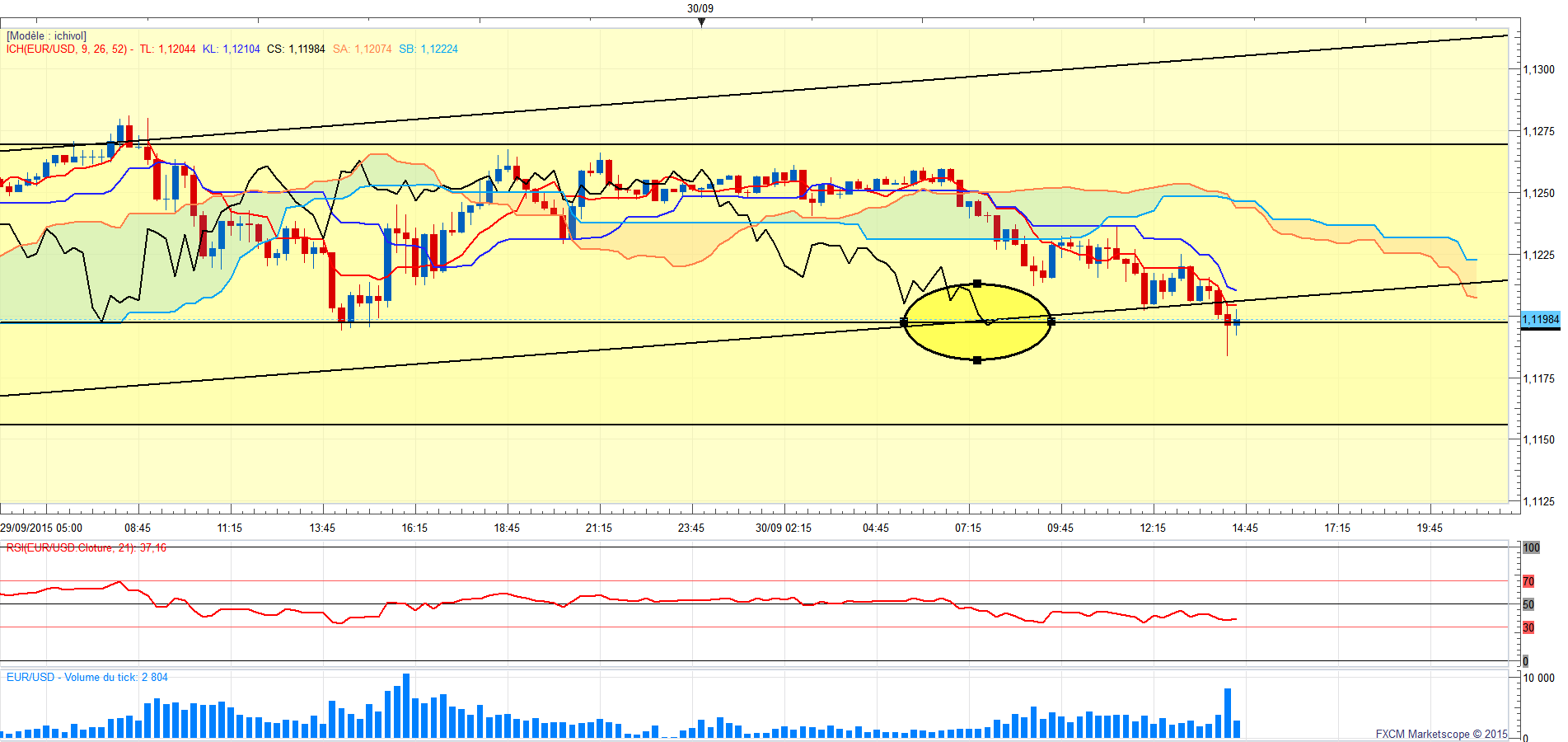Click the 30/09 02:15 time label

click(x=784, y=528)
